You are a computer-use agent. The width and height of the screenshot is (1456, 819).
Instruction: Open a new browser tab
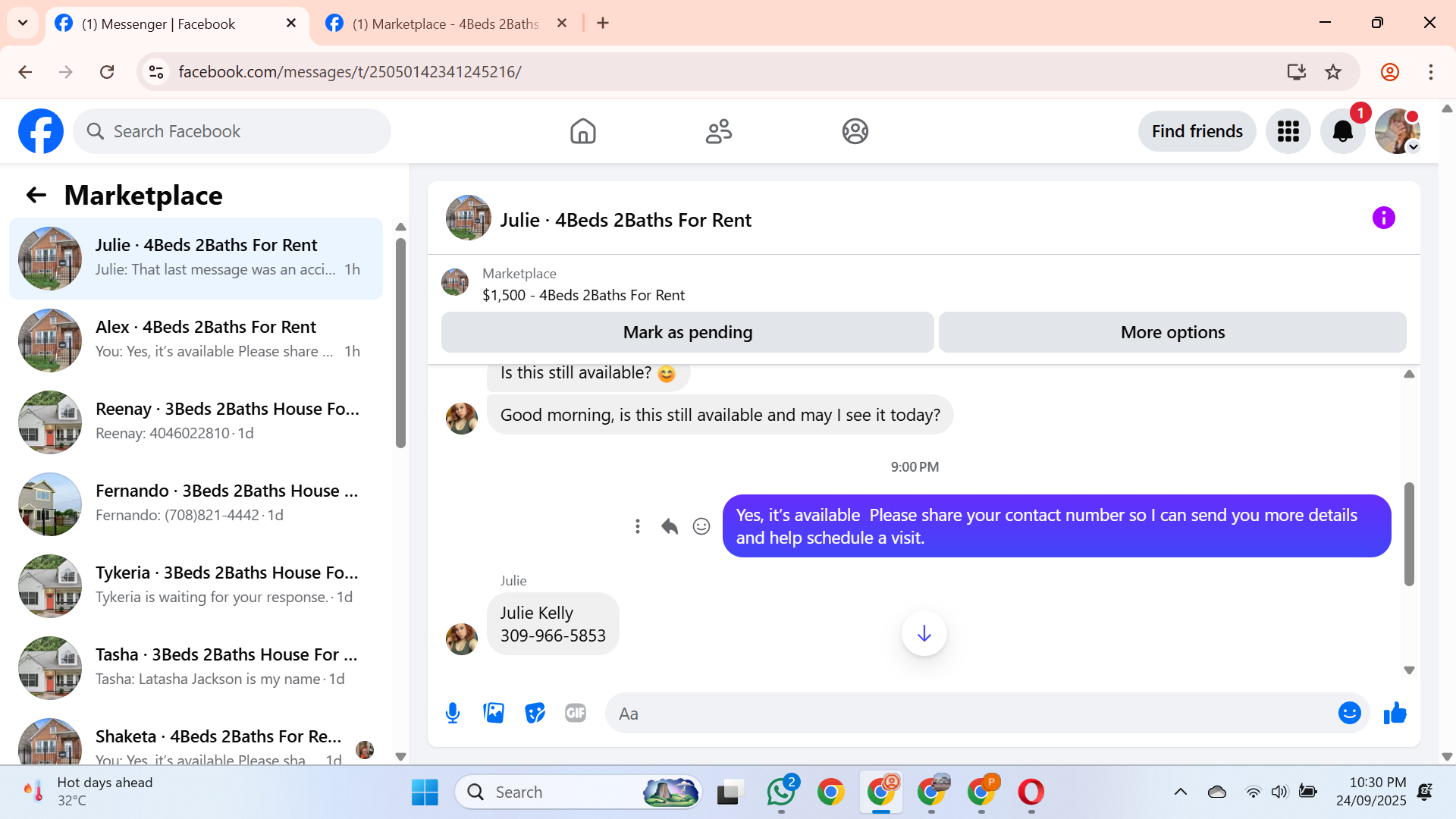tap(603, 24)
